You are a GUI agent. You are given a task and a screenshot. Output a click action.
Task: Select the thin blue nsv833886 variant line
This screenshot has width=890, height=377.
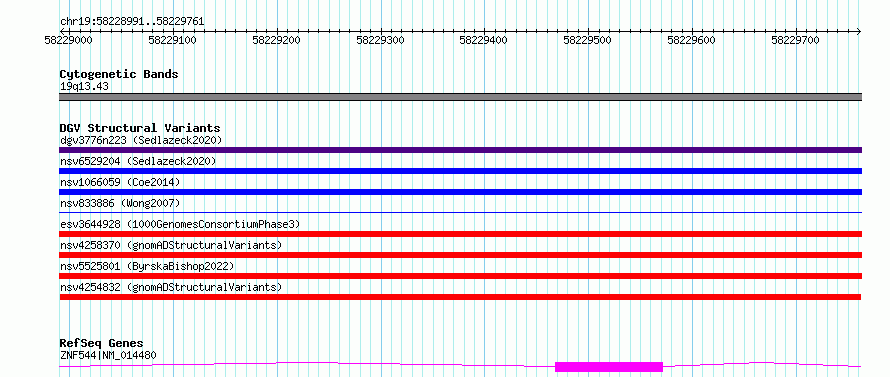click(x=460, y=212)
